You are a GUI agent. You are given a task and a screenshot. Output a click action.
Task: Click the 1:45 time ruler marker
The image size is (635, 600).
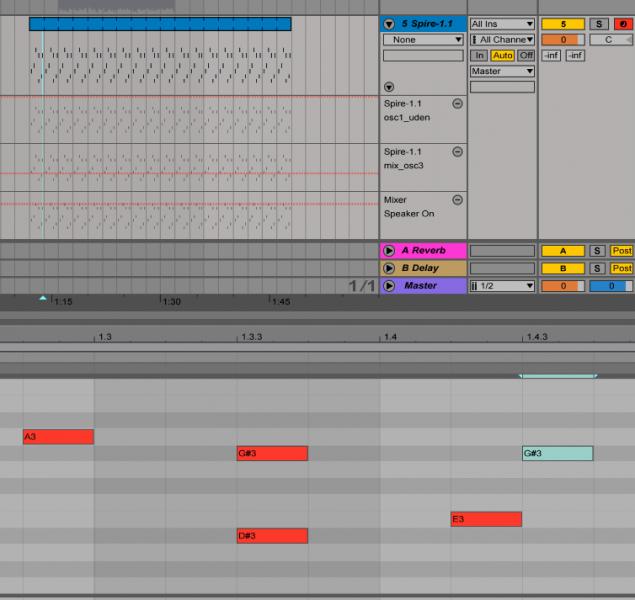(x=281, y=302)
